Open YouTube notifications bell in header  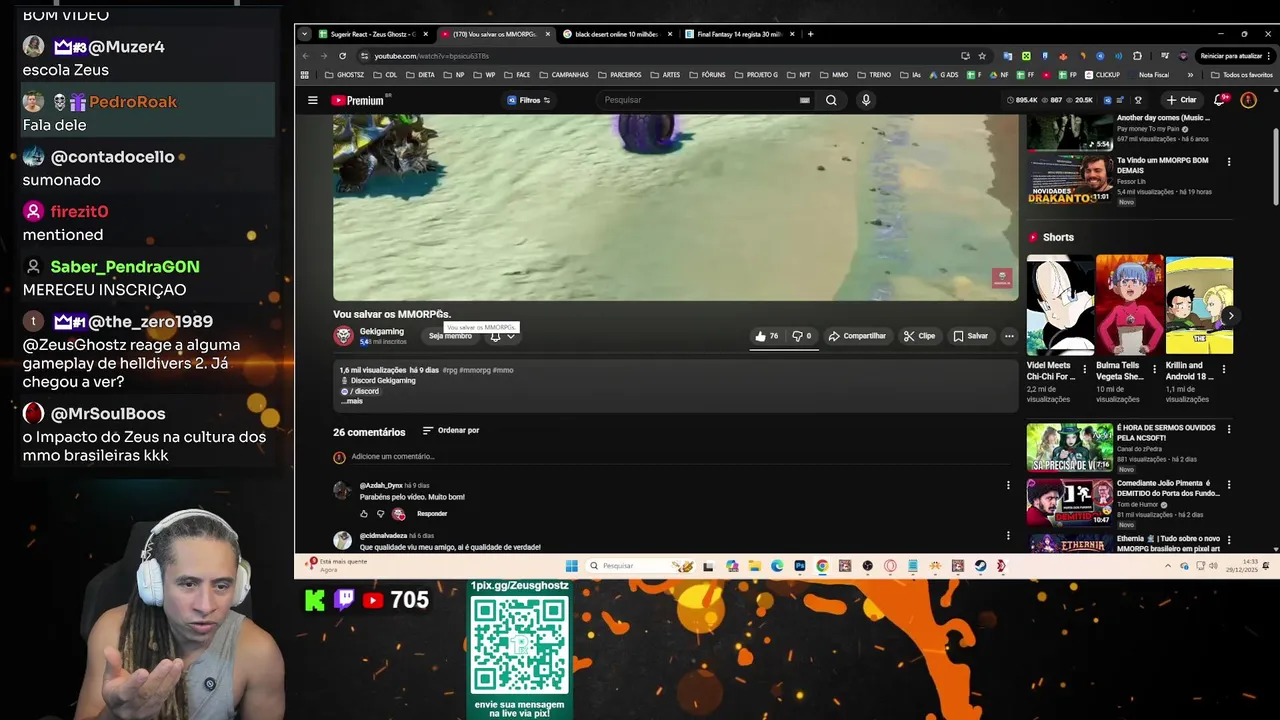[x=1219, y=100]
